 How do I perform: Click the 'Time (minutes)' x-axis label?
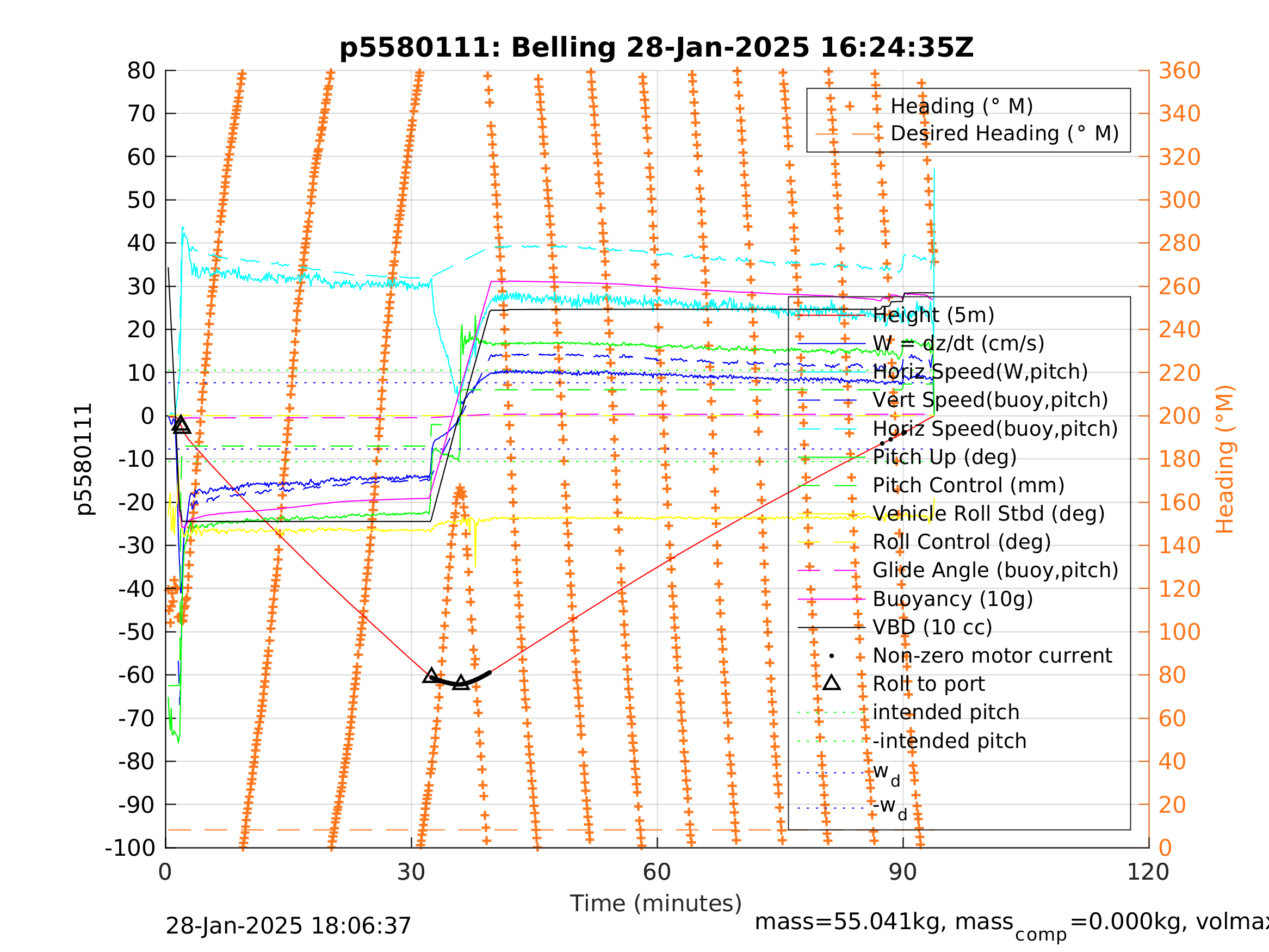point(656,903)
